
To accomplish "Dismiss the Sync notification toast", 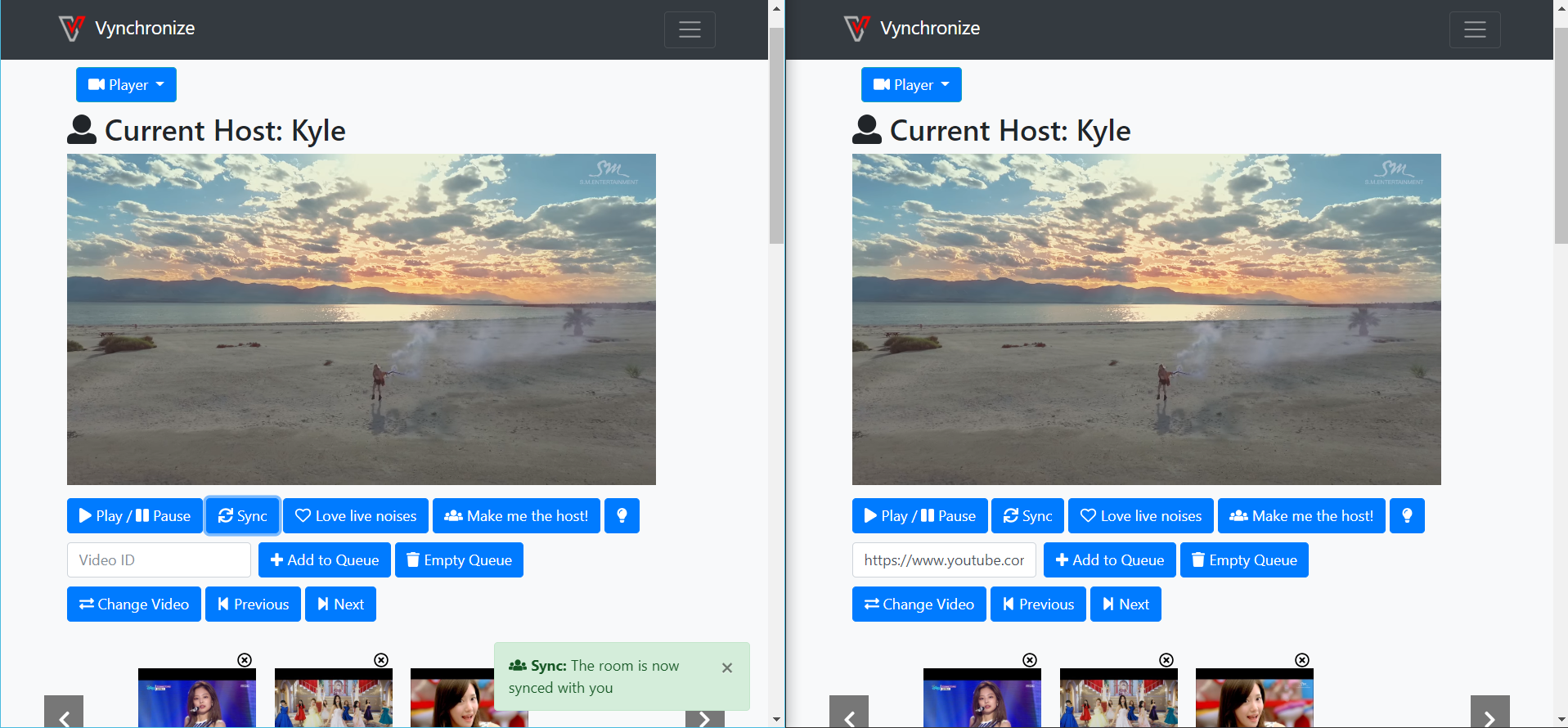I will click(726, 667).
